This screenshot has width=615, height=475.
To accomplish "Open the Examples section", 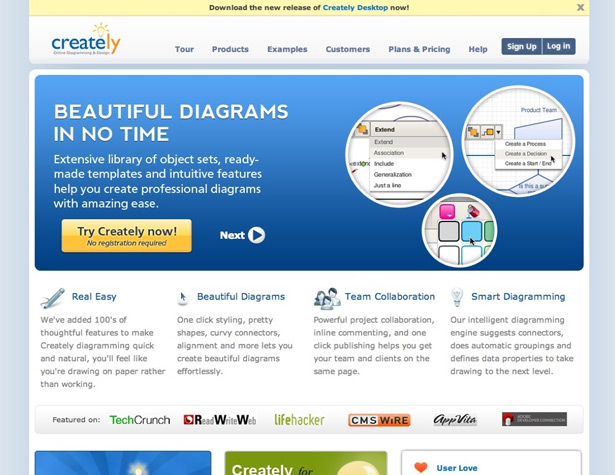I will (x=287, y=49).
